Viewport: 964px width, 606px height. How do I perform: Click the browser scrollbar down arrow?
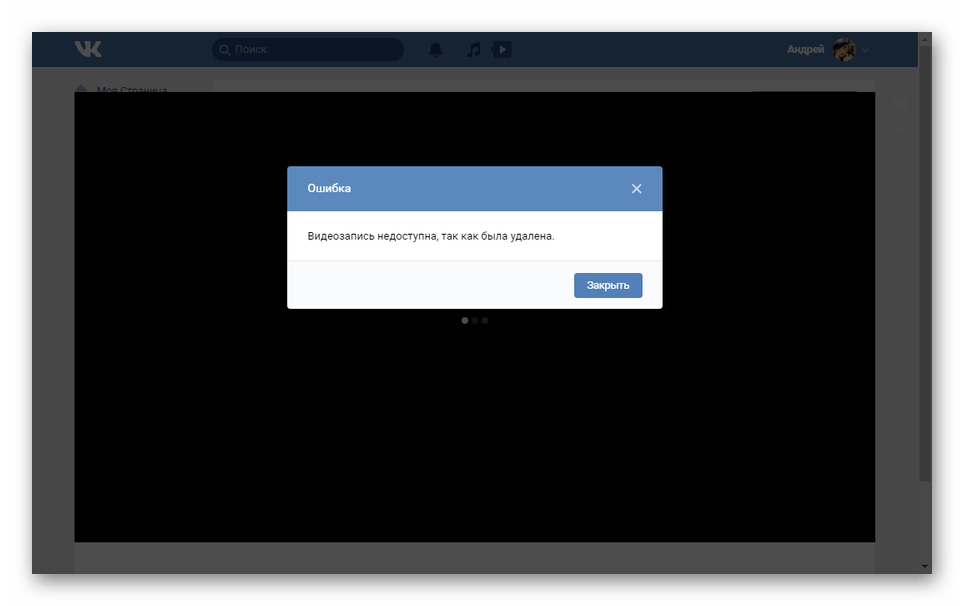pyautogui.click(x=925, y=566)
